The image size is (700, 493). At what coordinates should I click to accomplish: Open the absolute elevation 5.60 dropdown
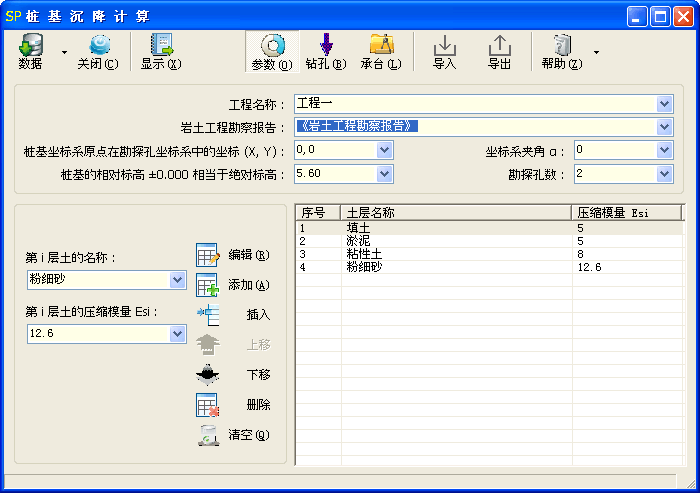[x=384, y=174]
